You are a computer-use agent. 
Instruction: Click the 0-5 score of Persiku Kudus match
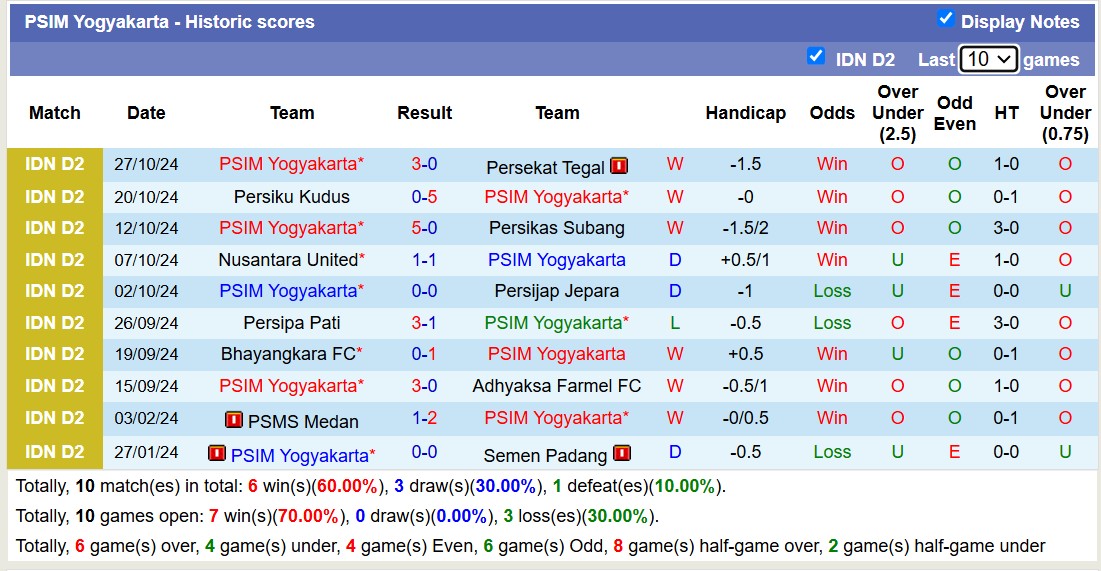tap(424, 197)
